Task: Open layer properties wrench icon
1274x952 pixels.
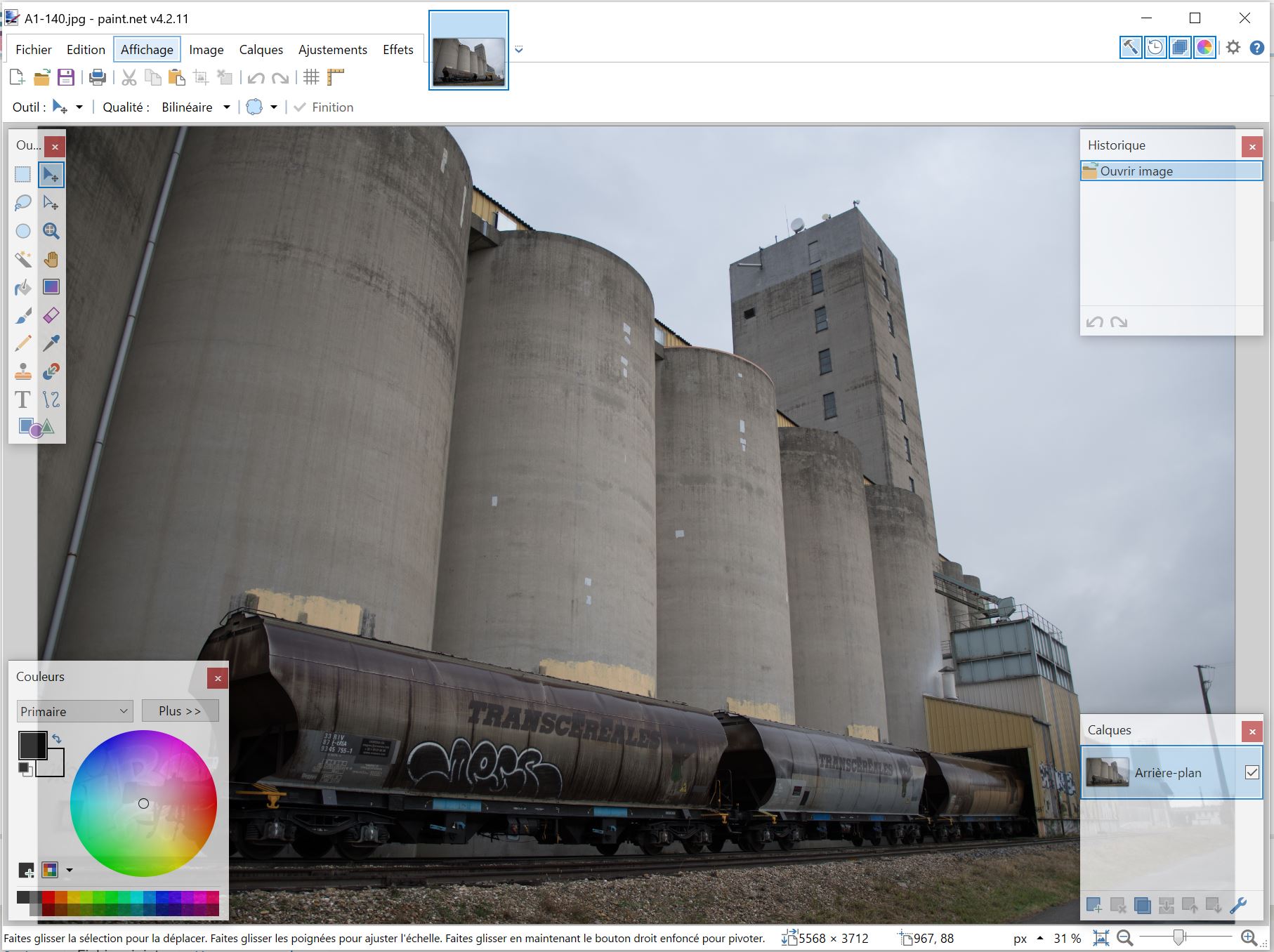Action: point(1238,905)
